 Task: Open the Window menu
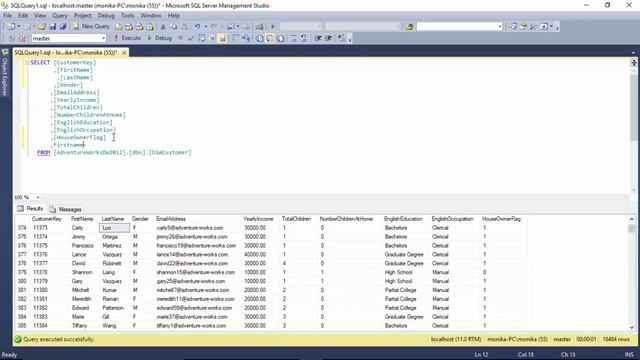[x=151, y=16]
